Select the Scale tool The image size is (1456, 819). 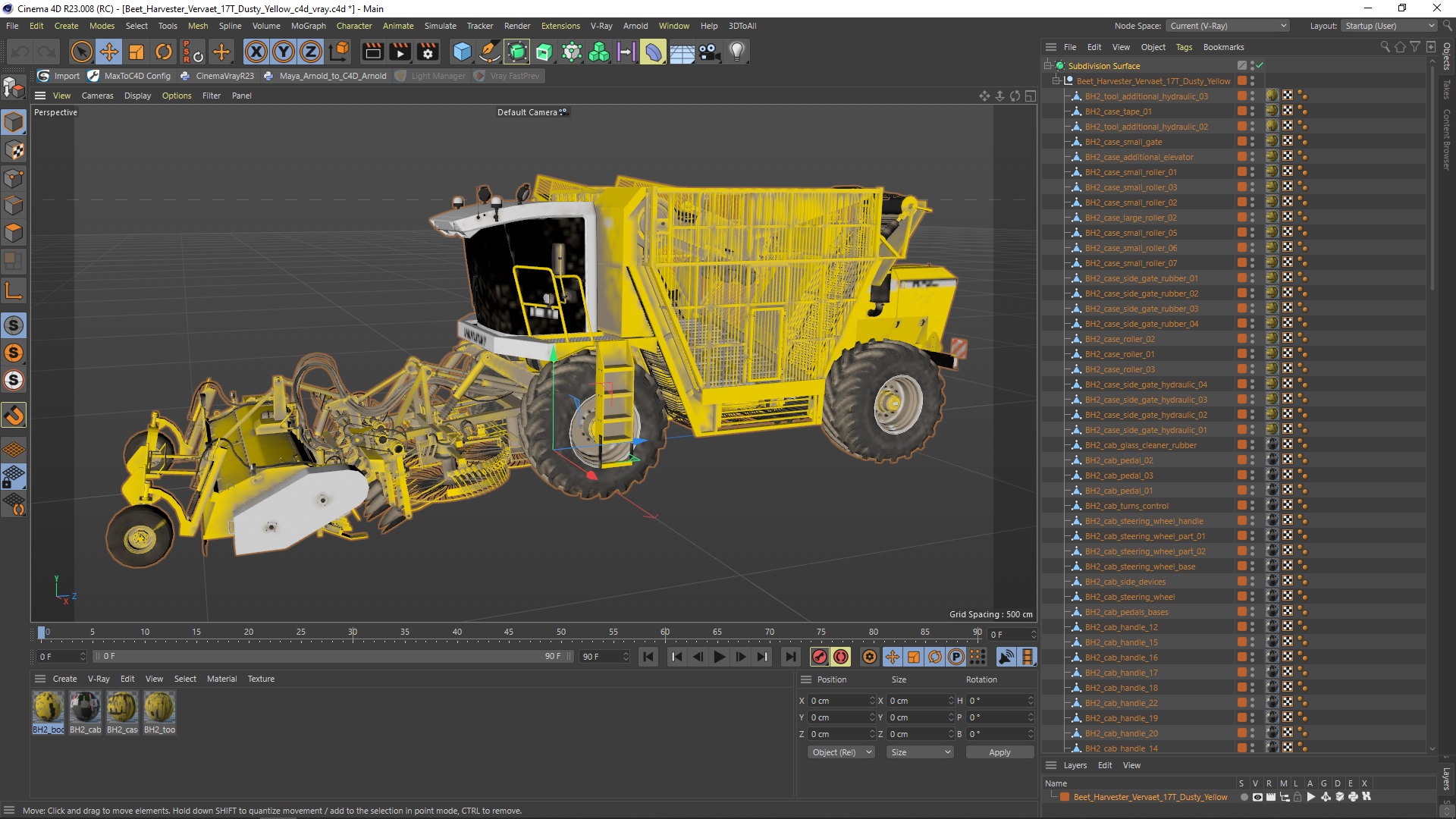tap(136, 52)
